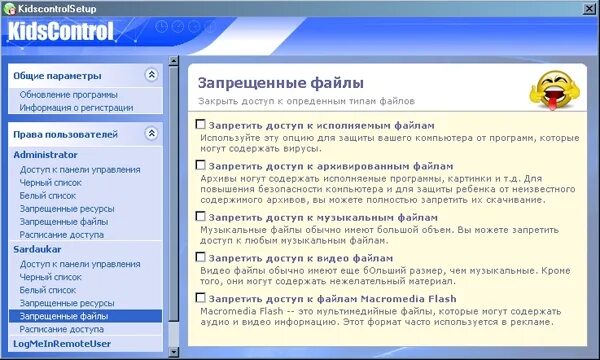
Task: Open Sardaukar's 'Расписание доступа'
Action: pyautogui.click(x=62, y=329)
